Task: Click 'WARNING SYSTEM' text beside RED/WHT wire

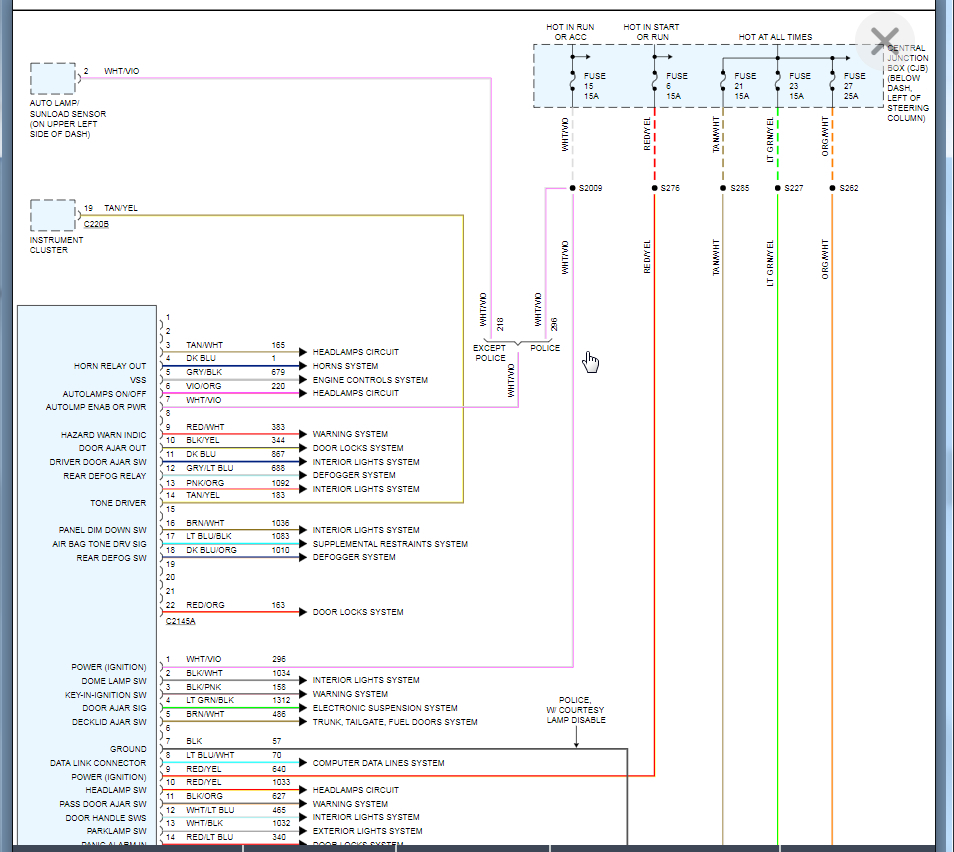Action: click(350, 434)
